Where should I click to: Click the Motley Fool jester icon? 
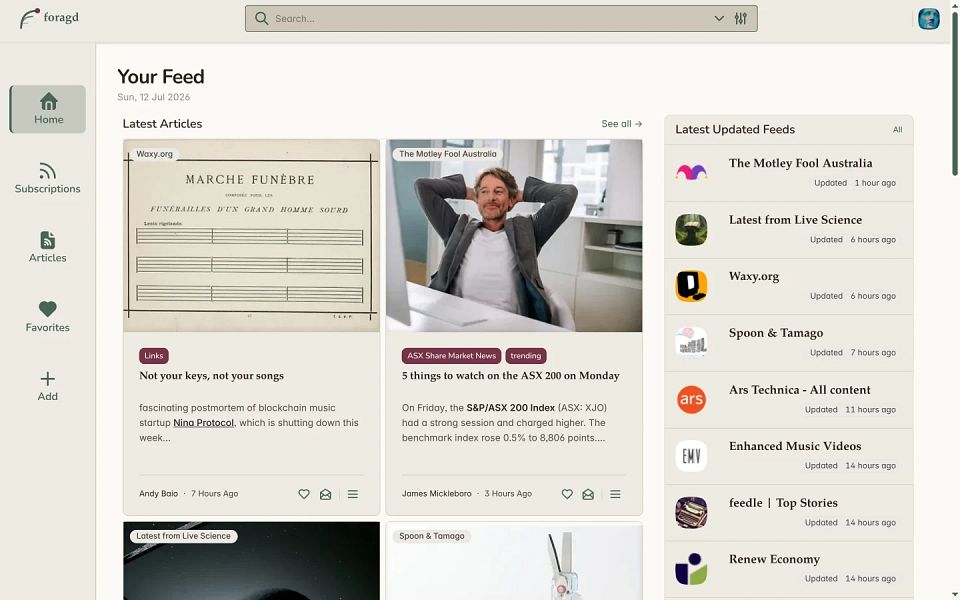pyautogui.click(x=691, y=173)
